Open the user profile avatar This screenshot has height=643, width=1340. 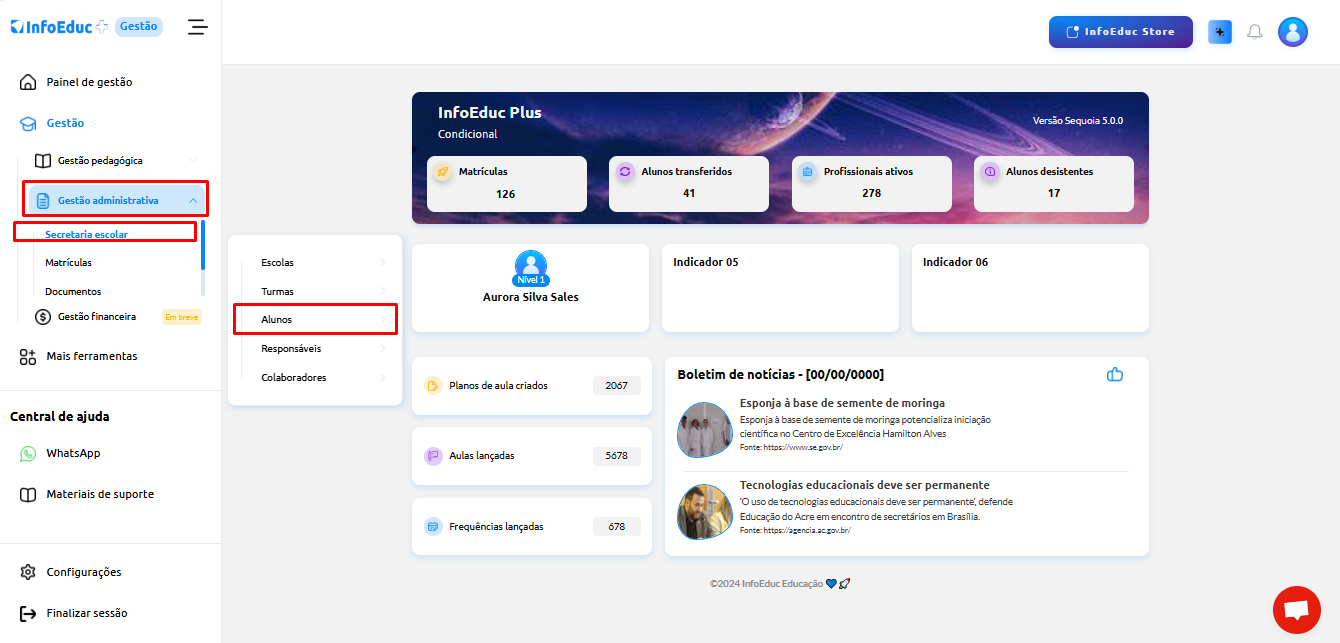tap(1293, 32)
